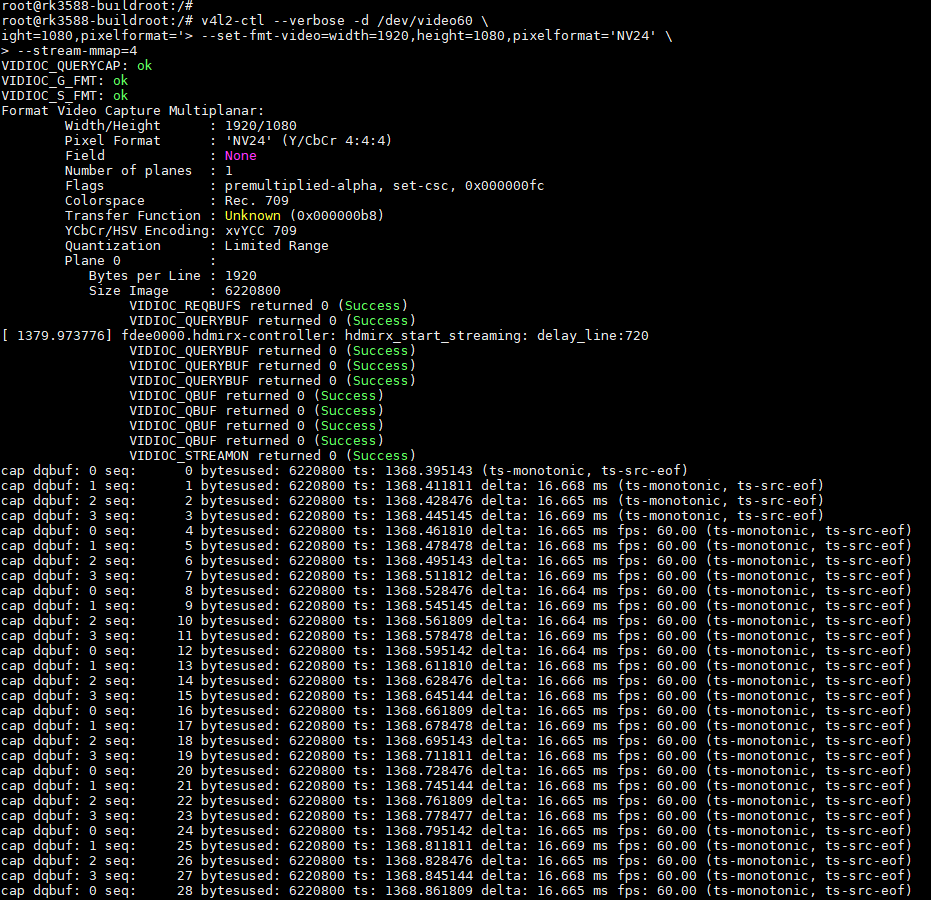Select the Colorspace Rec. 709 value
This screenshot has height=900, width=931.
click(x=257, y=200)
